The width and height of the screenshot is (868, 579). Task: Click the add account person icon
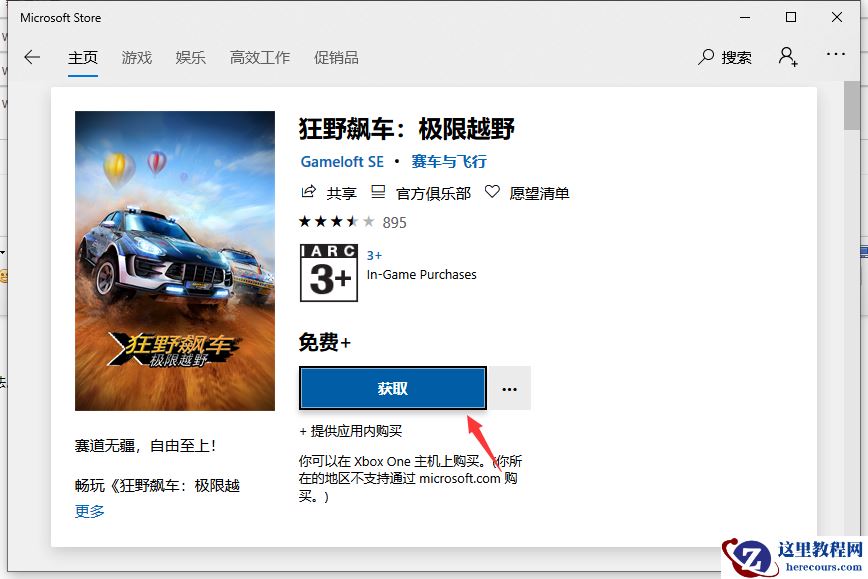788,57
